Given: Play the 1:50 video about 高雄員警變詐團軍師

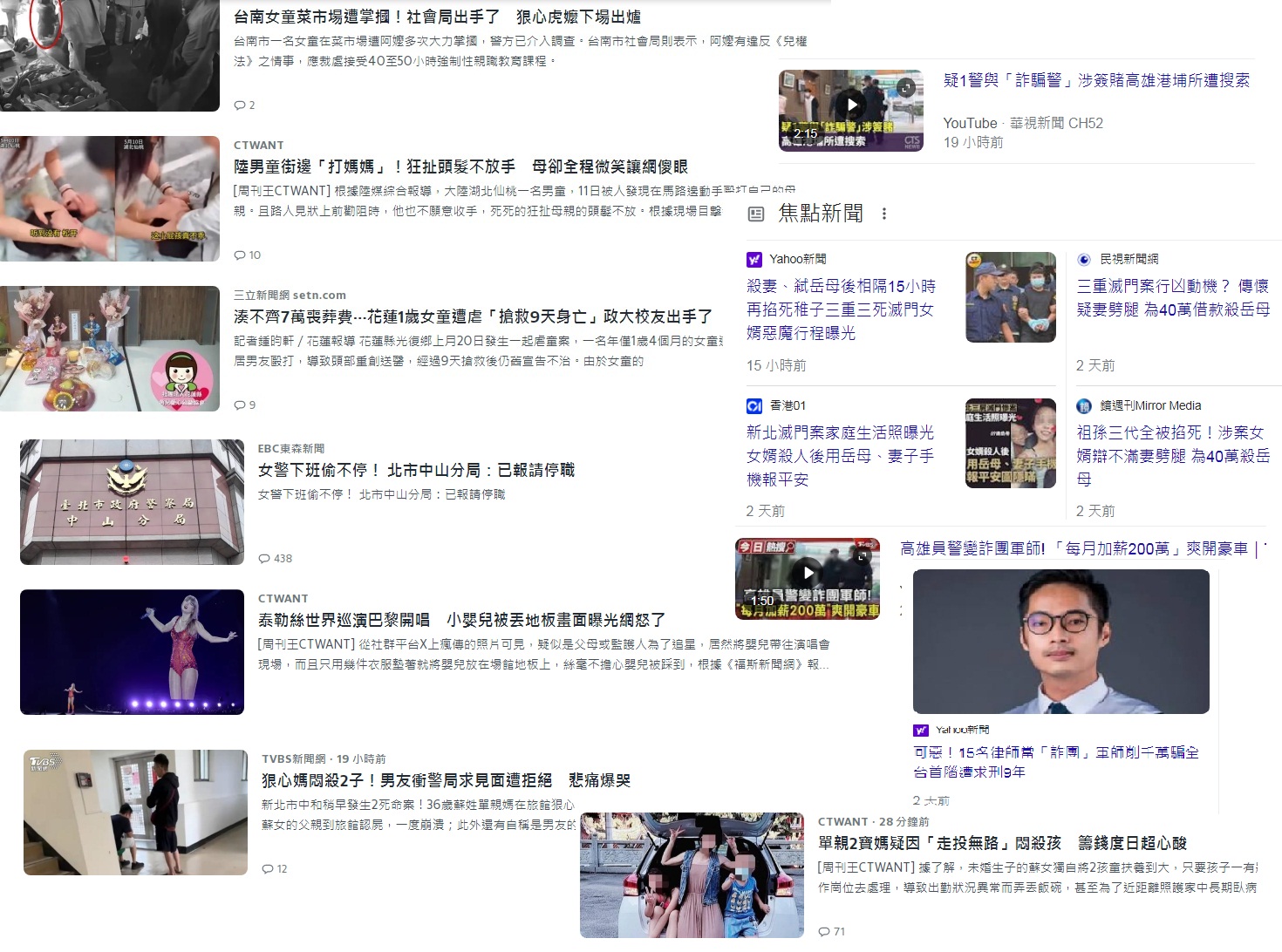Looking at the screenshot, I should [x=808, y=573].
